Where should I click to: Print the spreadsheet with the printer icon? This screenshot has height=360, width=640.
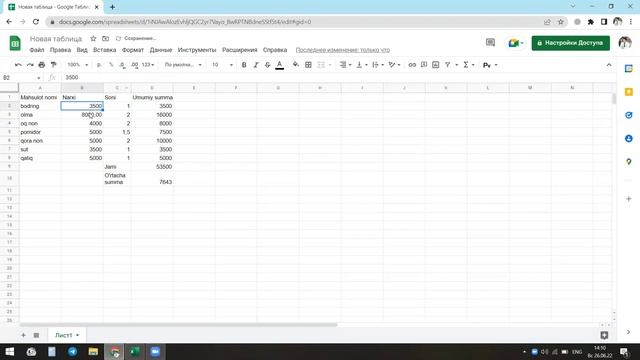tap(42, 65)
